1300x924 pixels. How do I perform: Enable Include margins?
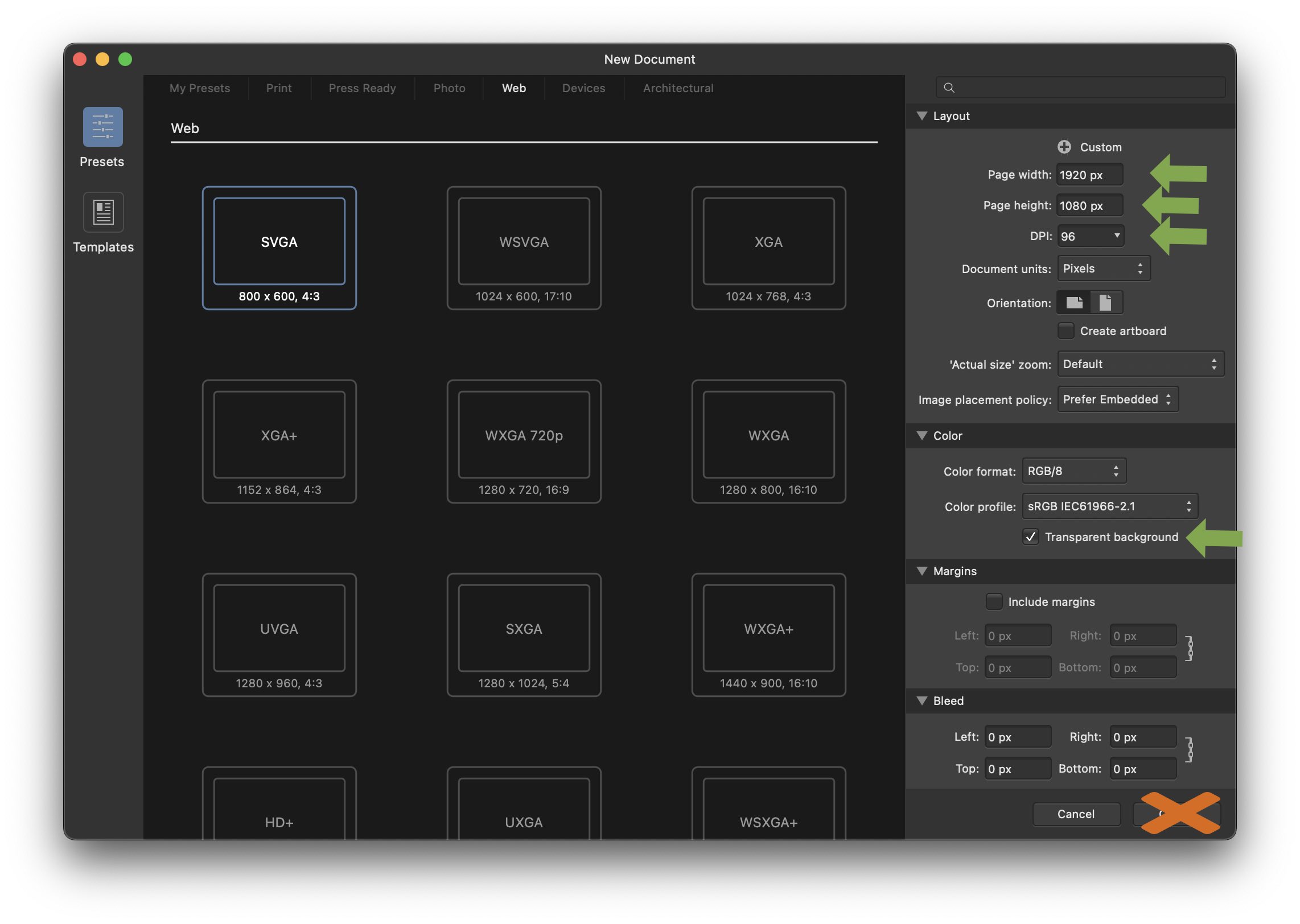pos(994,601)
